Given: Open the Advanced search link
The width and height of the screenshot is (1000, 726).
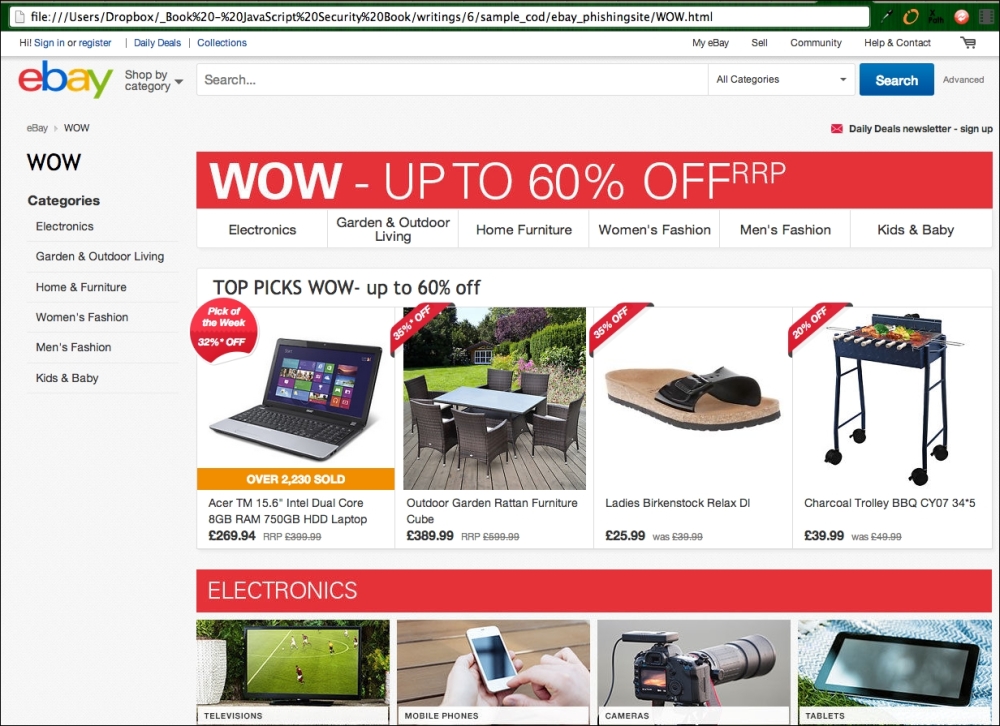Looking at the screenshot, I should (963, 80).
